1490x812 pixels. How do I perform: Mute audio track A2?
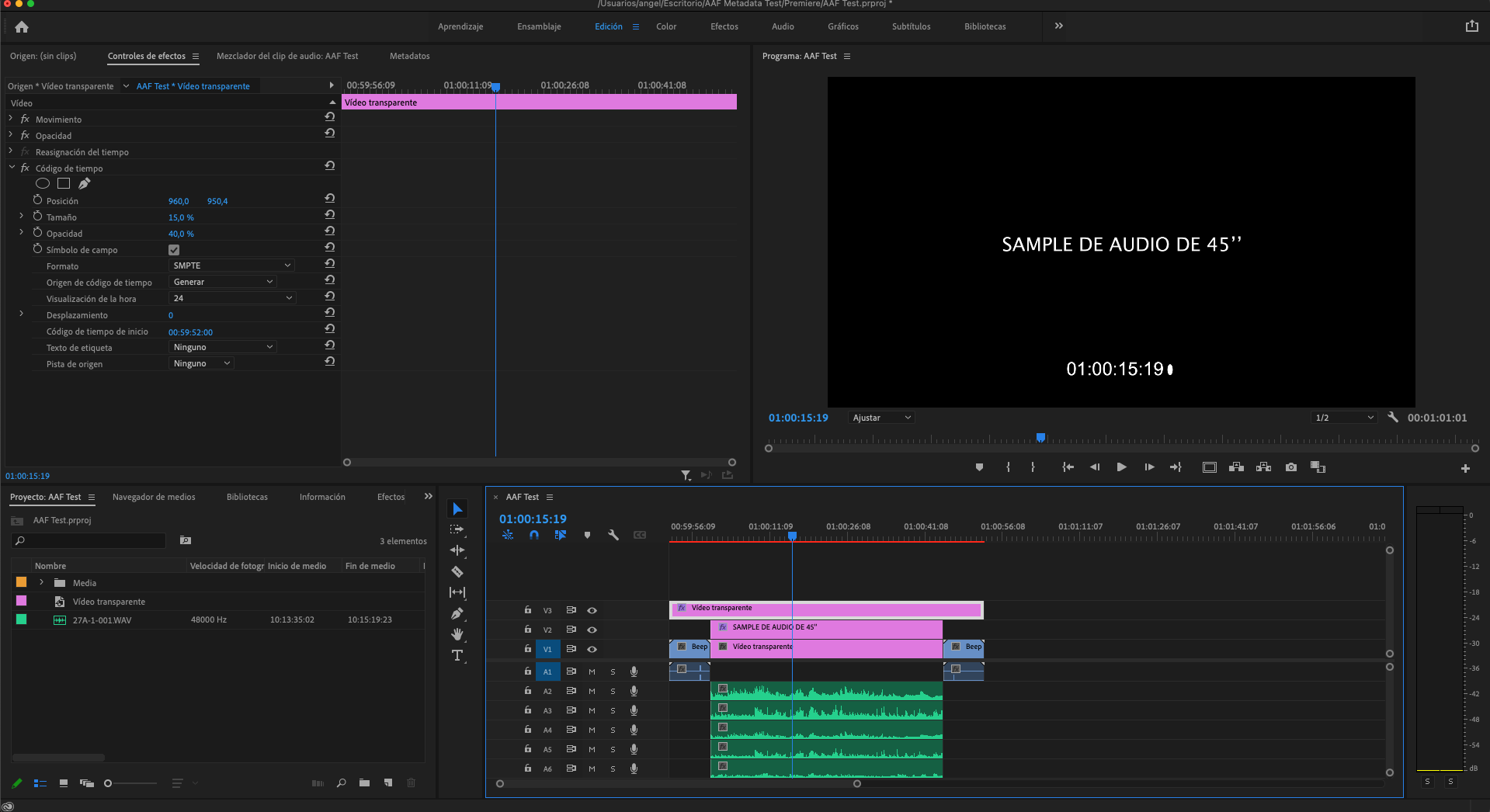(592, 692)
